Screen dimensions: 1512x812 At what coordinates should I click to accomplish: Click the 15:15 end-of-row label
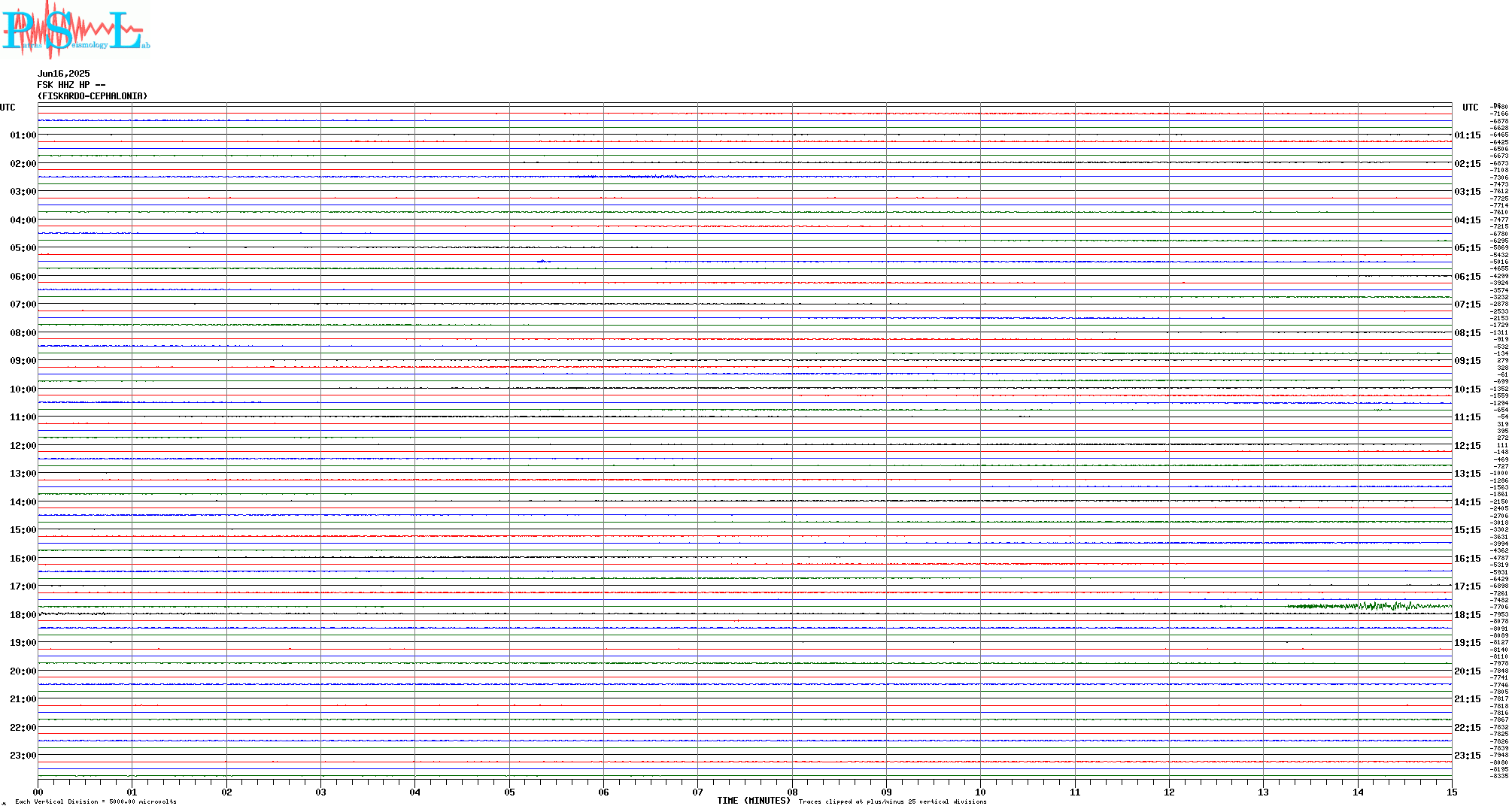[x=1468, y=530]
